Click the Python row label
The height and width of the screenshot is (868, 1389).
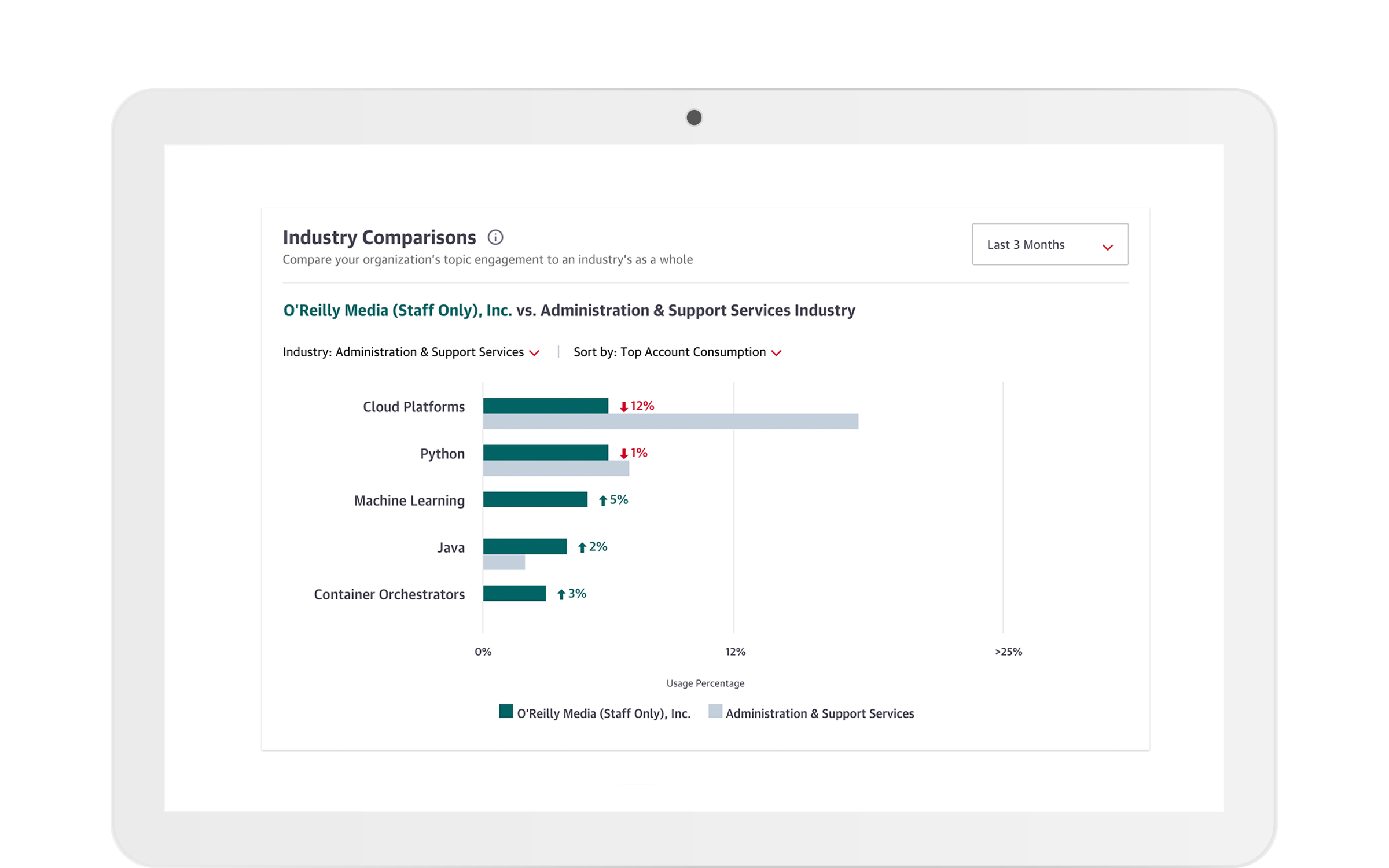click(x=442, y=454)
